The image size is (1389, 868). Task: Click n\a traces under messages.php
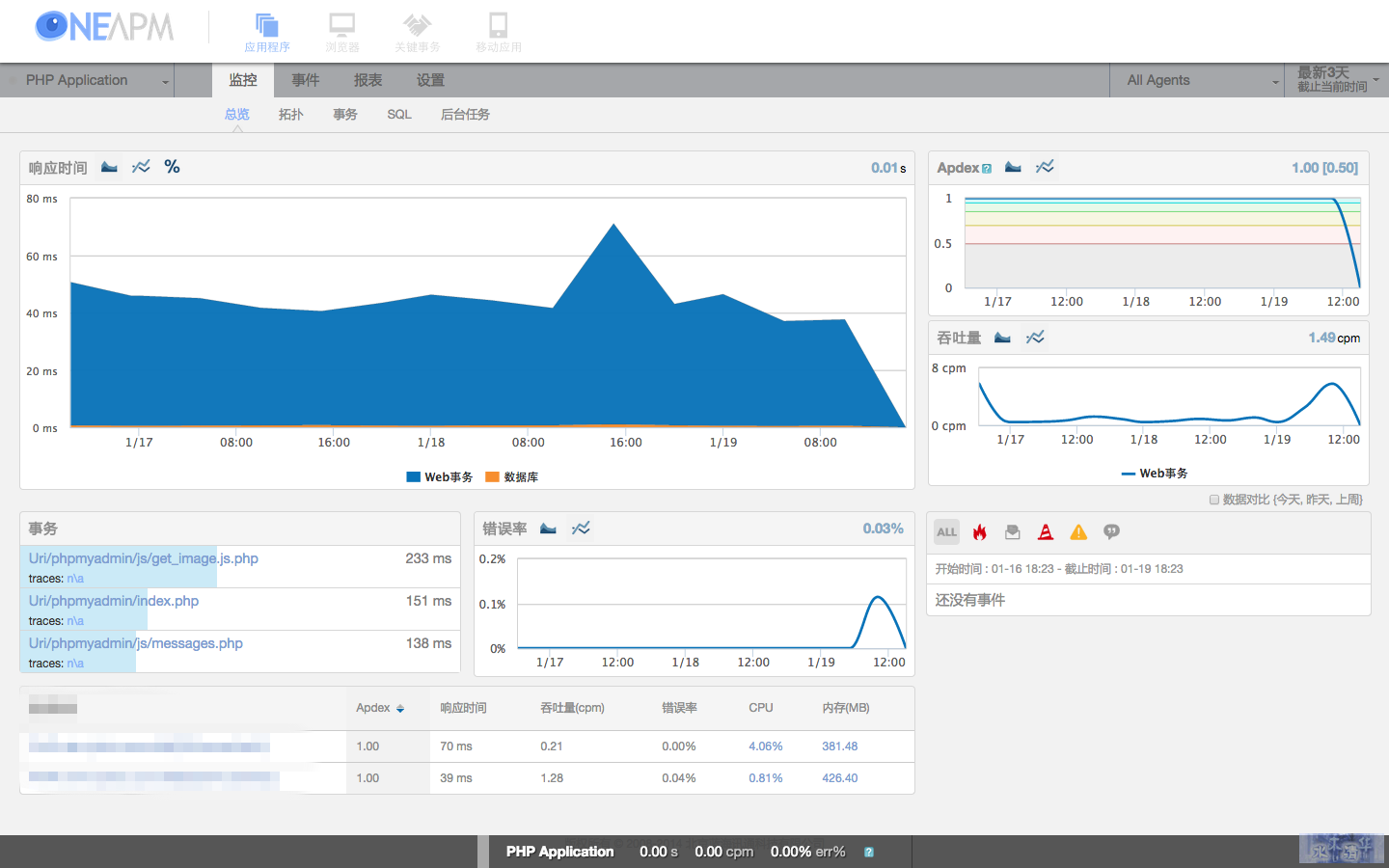(75, 664)
